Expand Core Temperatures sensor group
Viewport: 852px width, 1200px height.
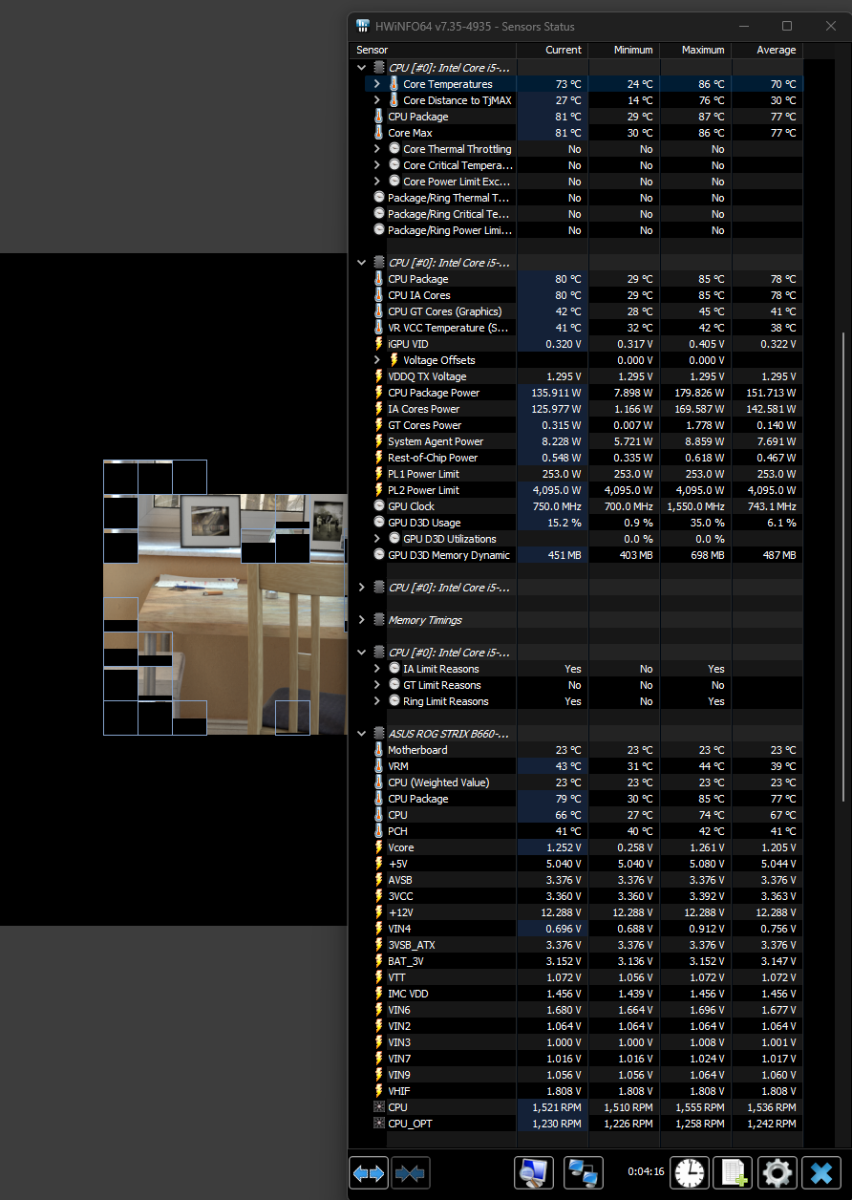(x=377, y=84)
